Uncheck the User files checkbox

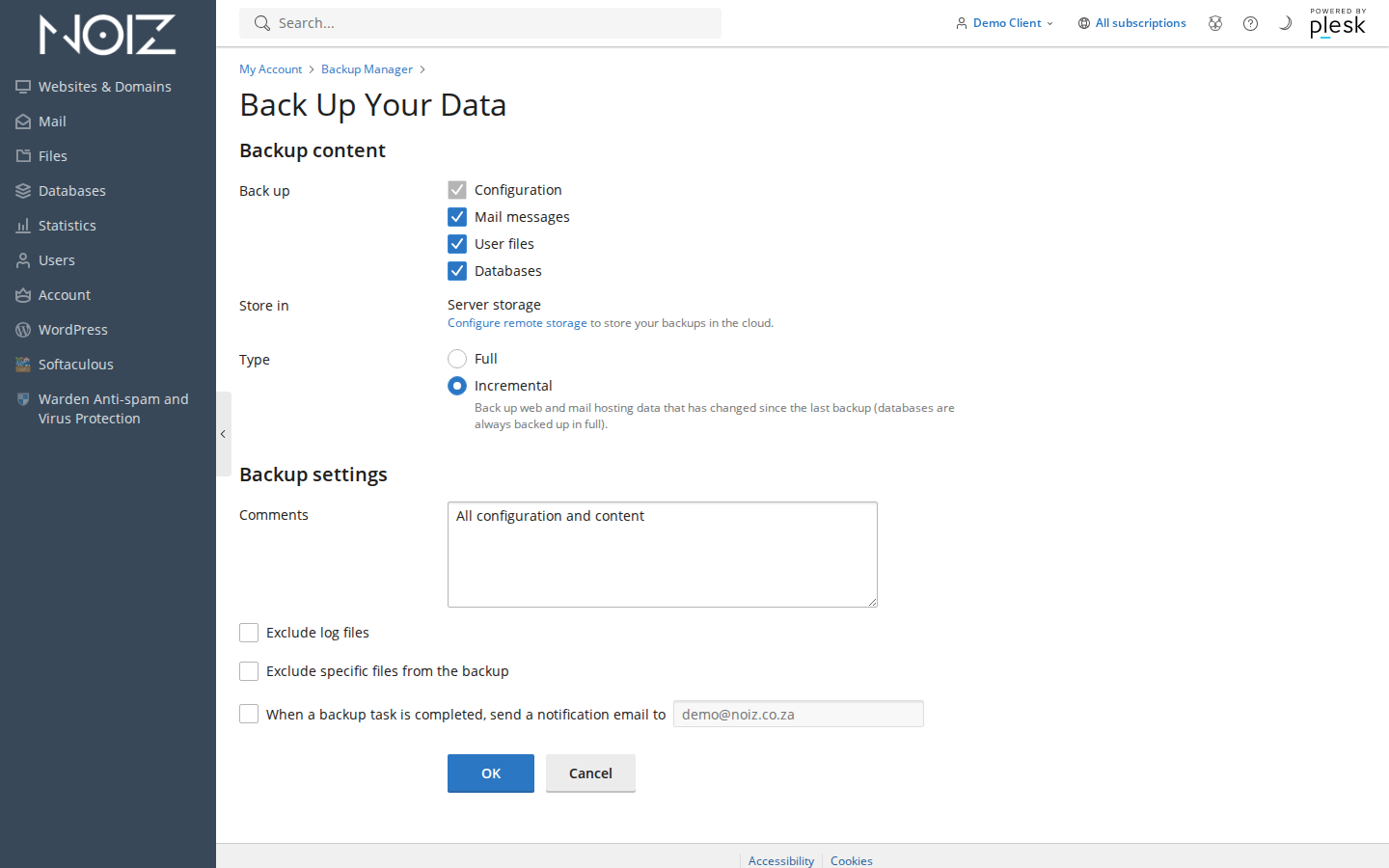click(x=457, y=244)
